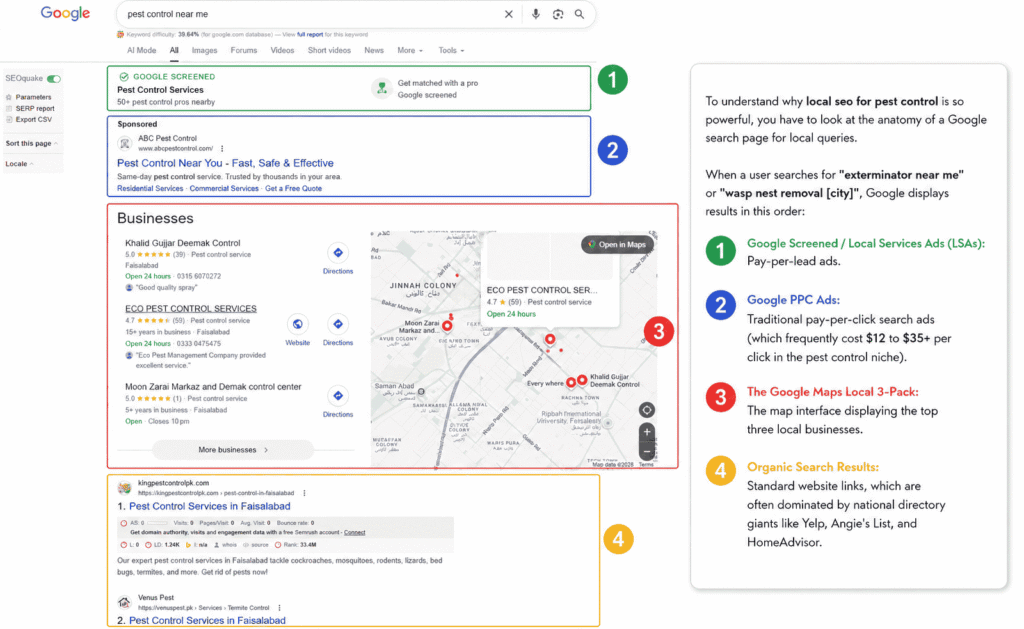Click the Venus Pest site favicon
The height and width of the screenshot is (629, 1024).
[124, 602]
